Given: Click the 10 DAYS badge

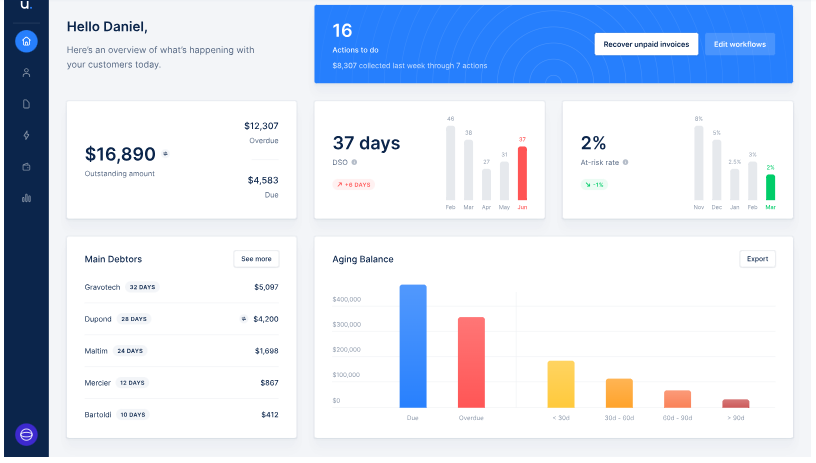Looking at the screenshot, I should pyautogui.click(x=133, y=415).
